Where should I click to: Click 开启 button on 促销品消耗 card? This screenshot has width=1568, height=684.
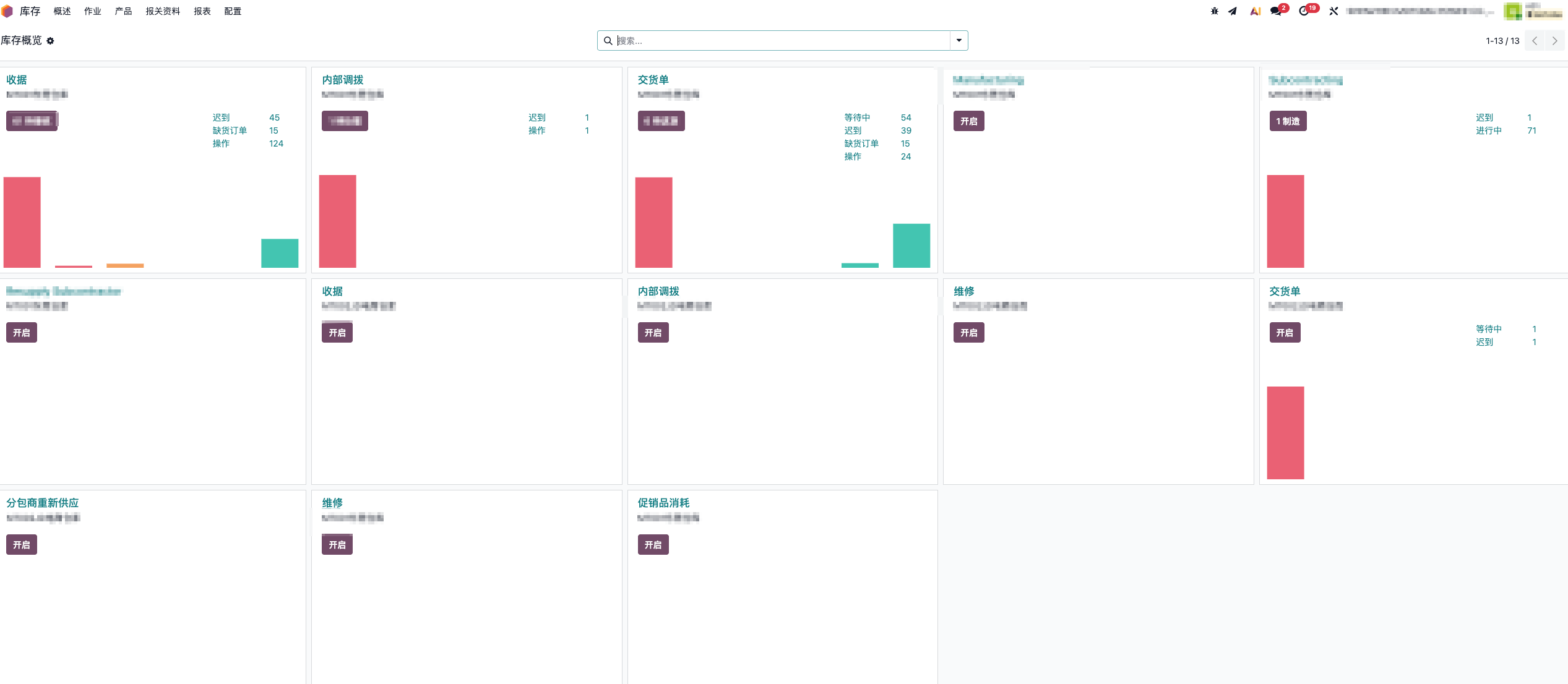653,545
